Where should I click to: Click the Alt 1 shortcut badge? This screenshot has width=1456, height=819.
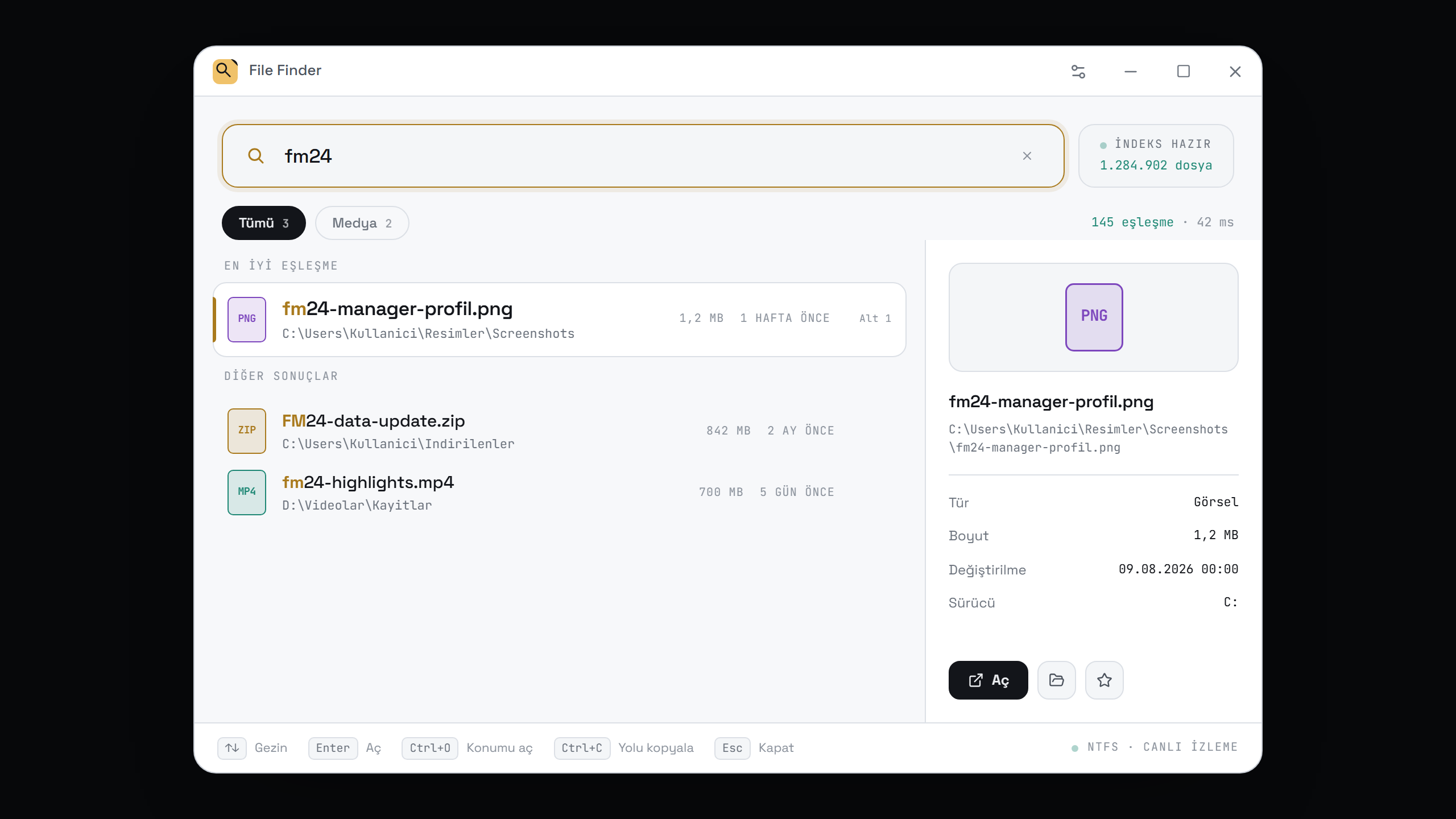pyautogui.click(x=875, y=319)
